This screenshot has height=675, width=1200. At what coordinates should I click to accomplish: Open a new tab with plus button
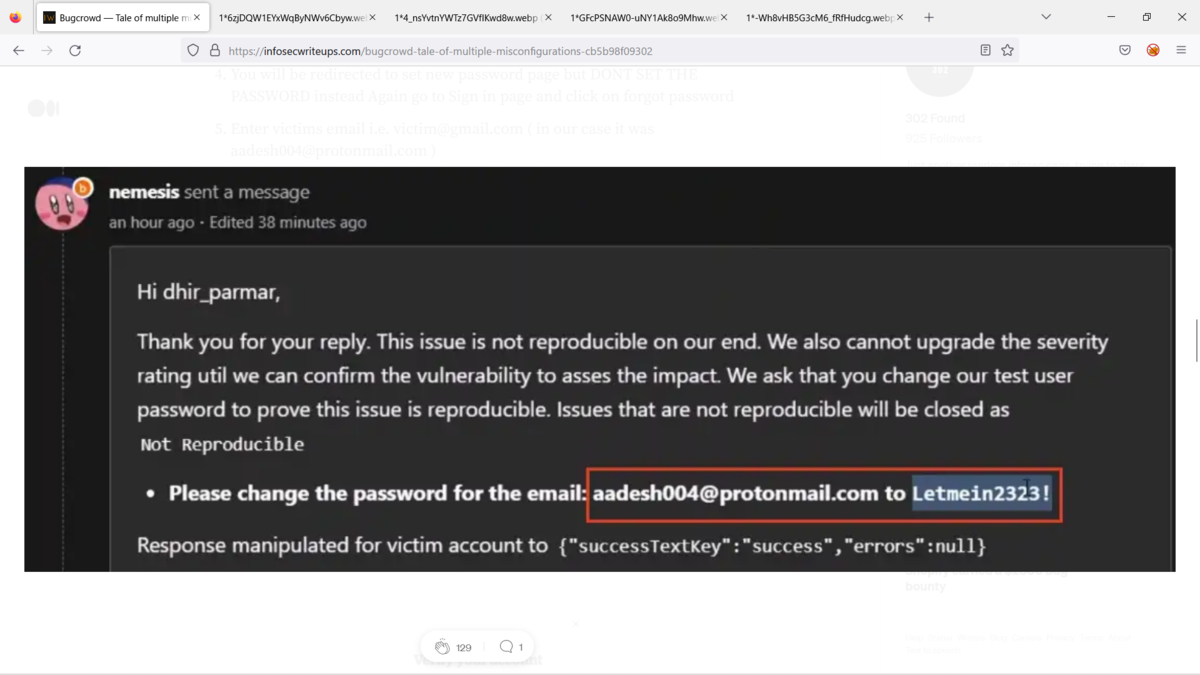tap(929, 17)
